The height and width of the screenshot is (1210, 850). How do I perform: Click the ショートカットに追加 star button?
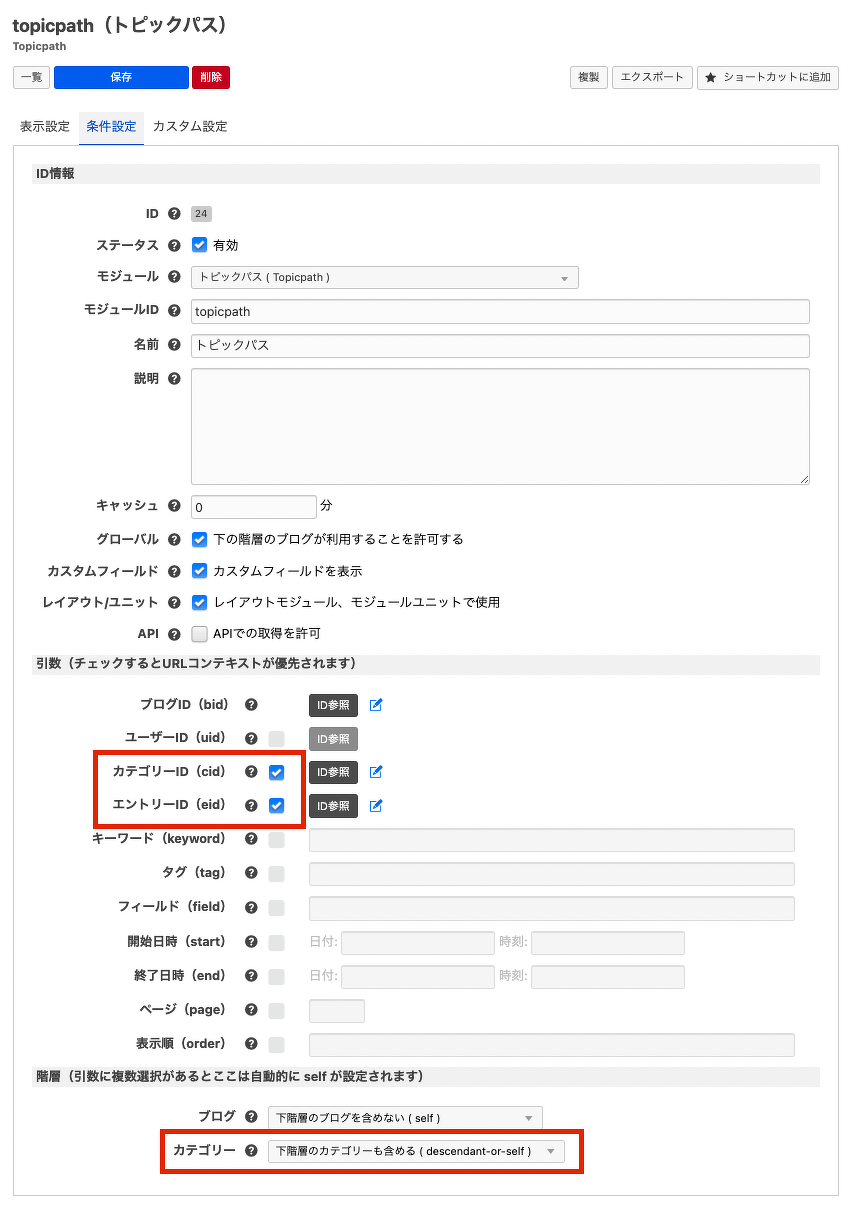[x=767, y=78]
